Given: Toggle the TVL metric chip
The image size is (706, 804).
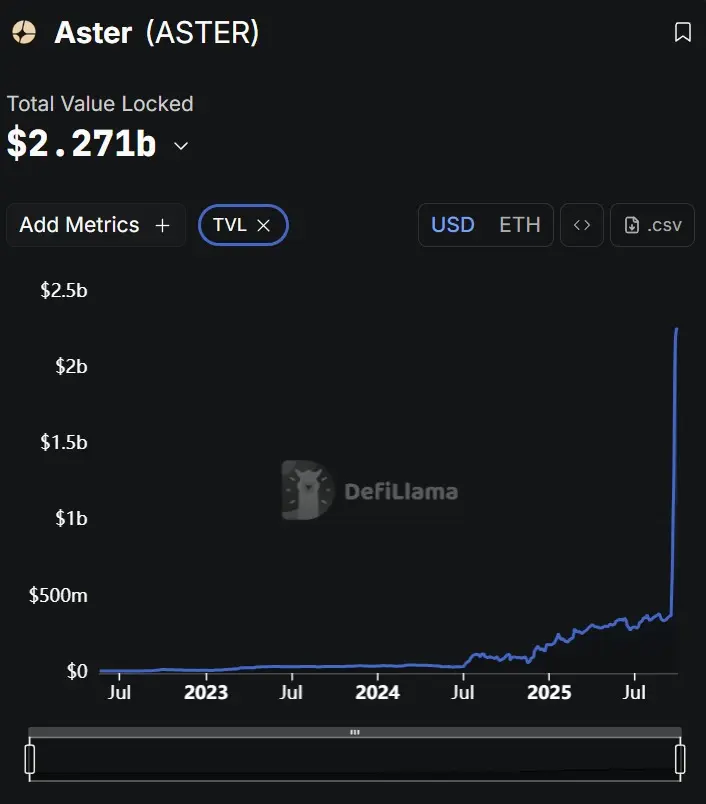Looking at the screenshot, I should pyautogui.click(x=230, y=225).
